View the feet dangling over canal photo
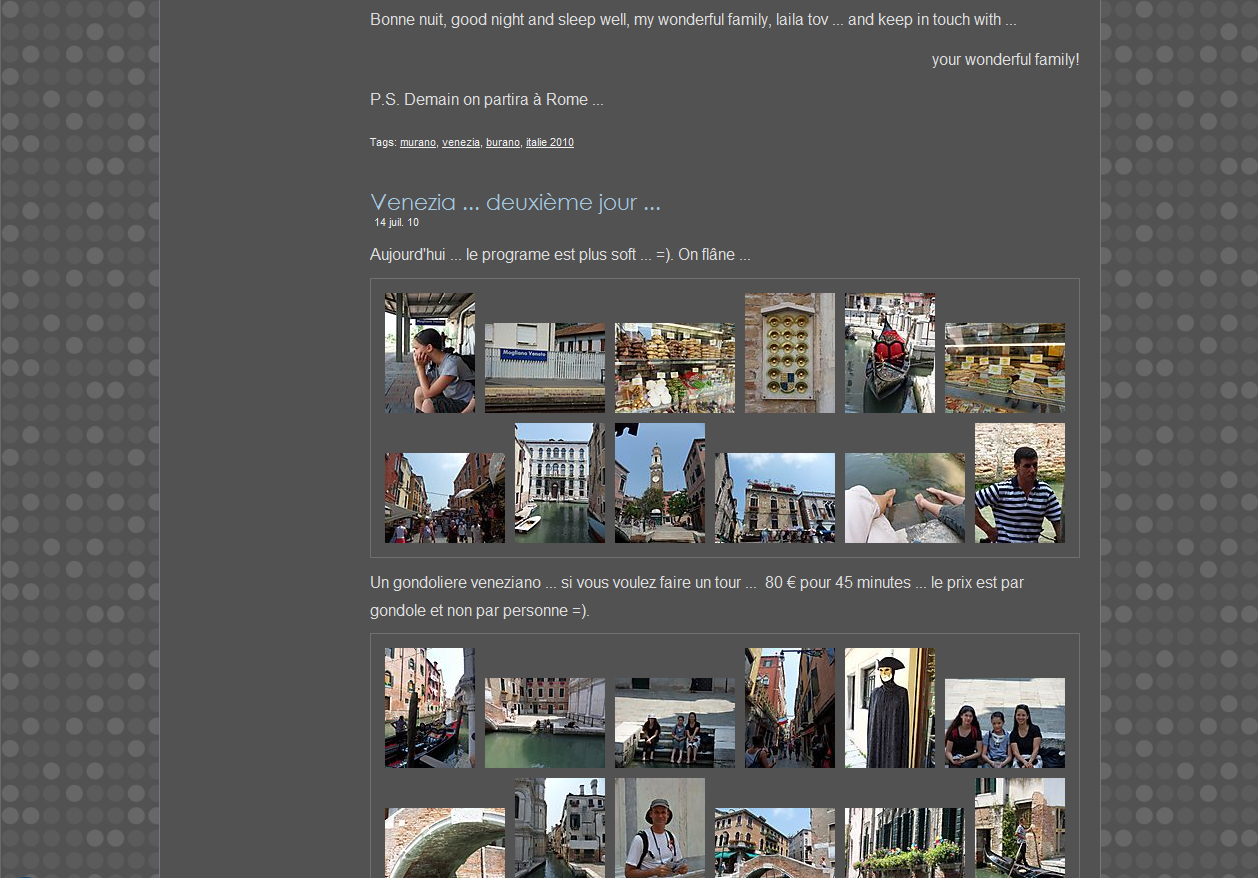 (905, 498)
